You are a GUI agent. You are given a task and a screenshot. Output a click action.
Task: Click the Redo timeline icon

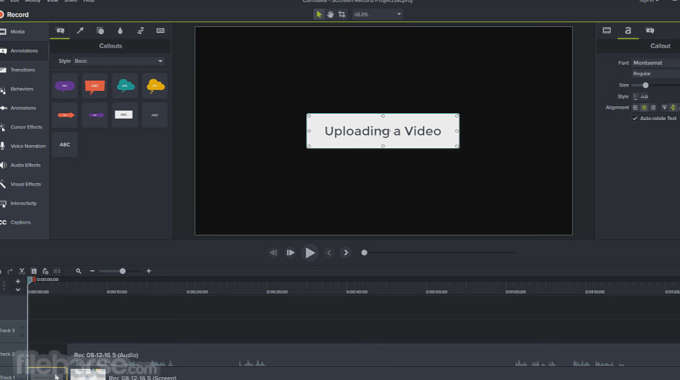click(10, 271)
